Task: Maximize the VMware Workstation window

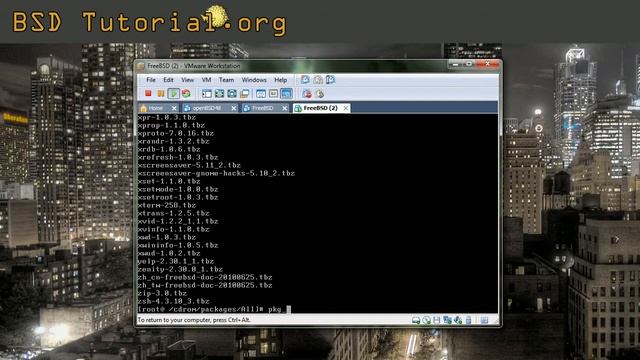Action: point(469,64)
